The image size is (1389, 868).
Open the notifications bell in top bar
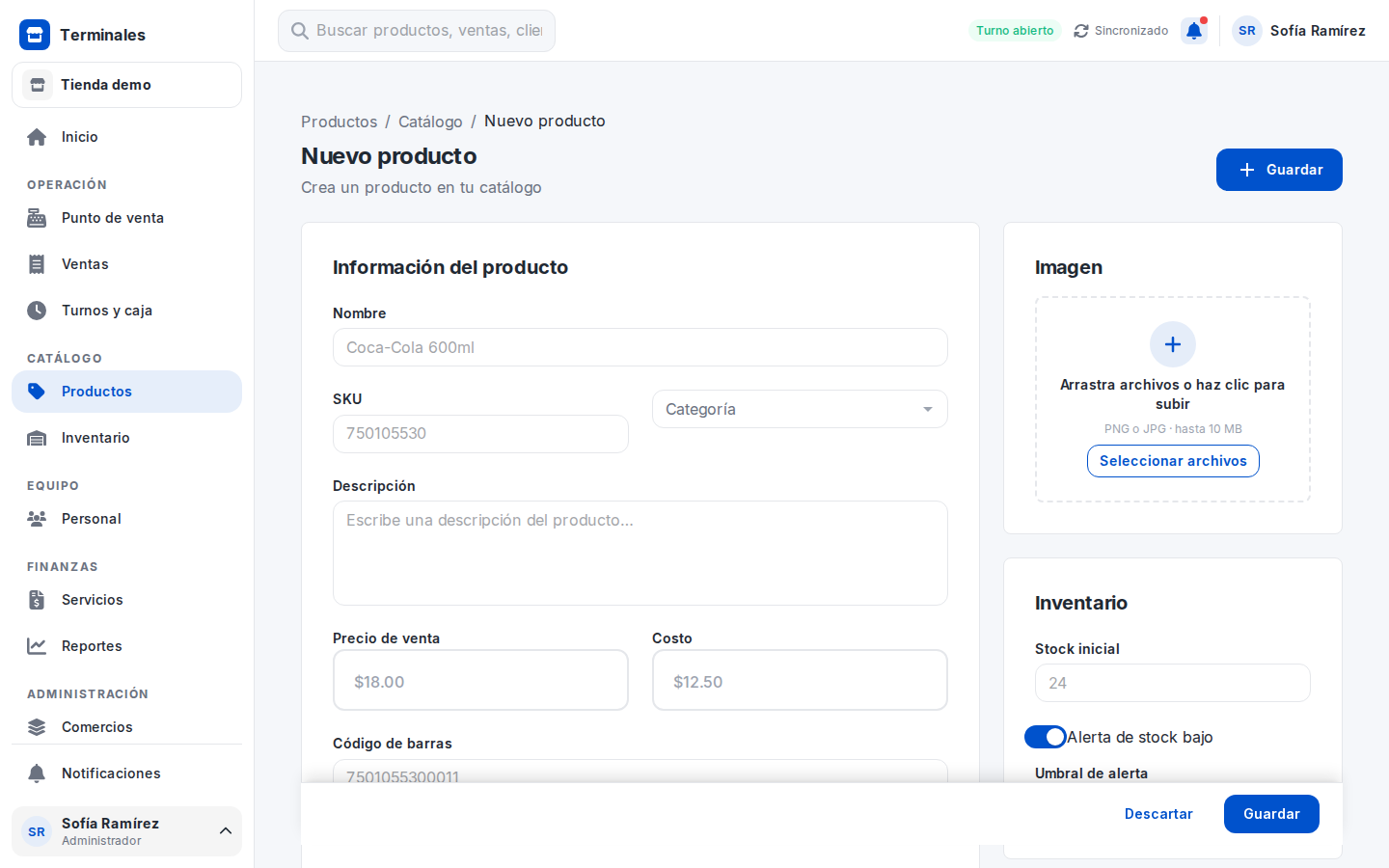point(1194,31)
